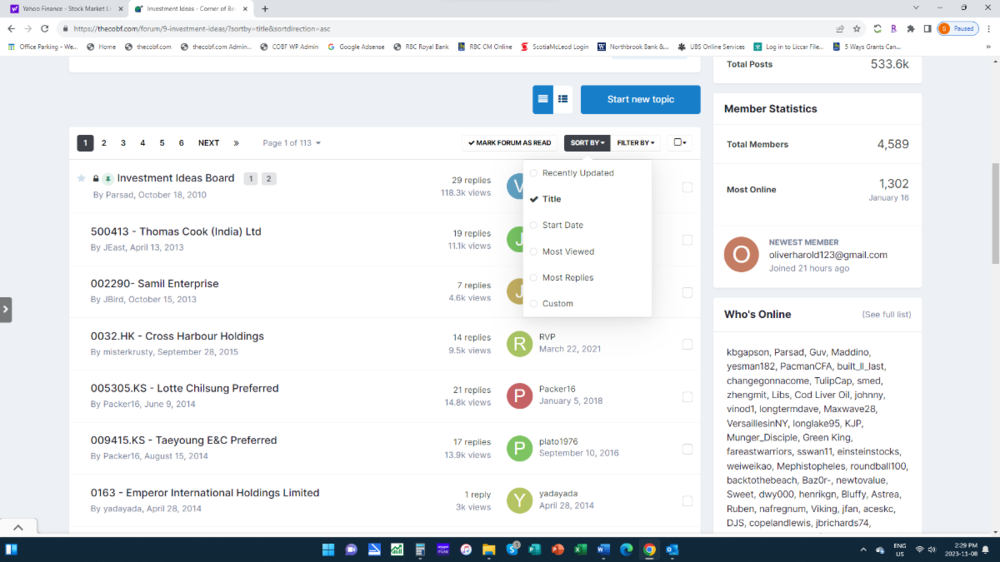This screenshot has height=562, width=1000.
Task: Open PowerPoint from the taskbar
Action: point(557,549)
